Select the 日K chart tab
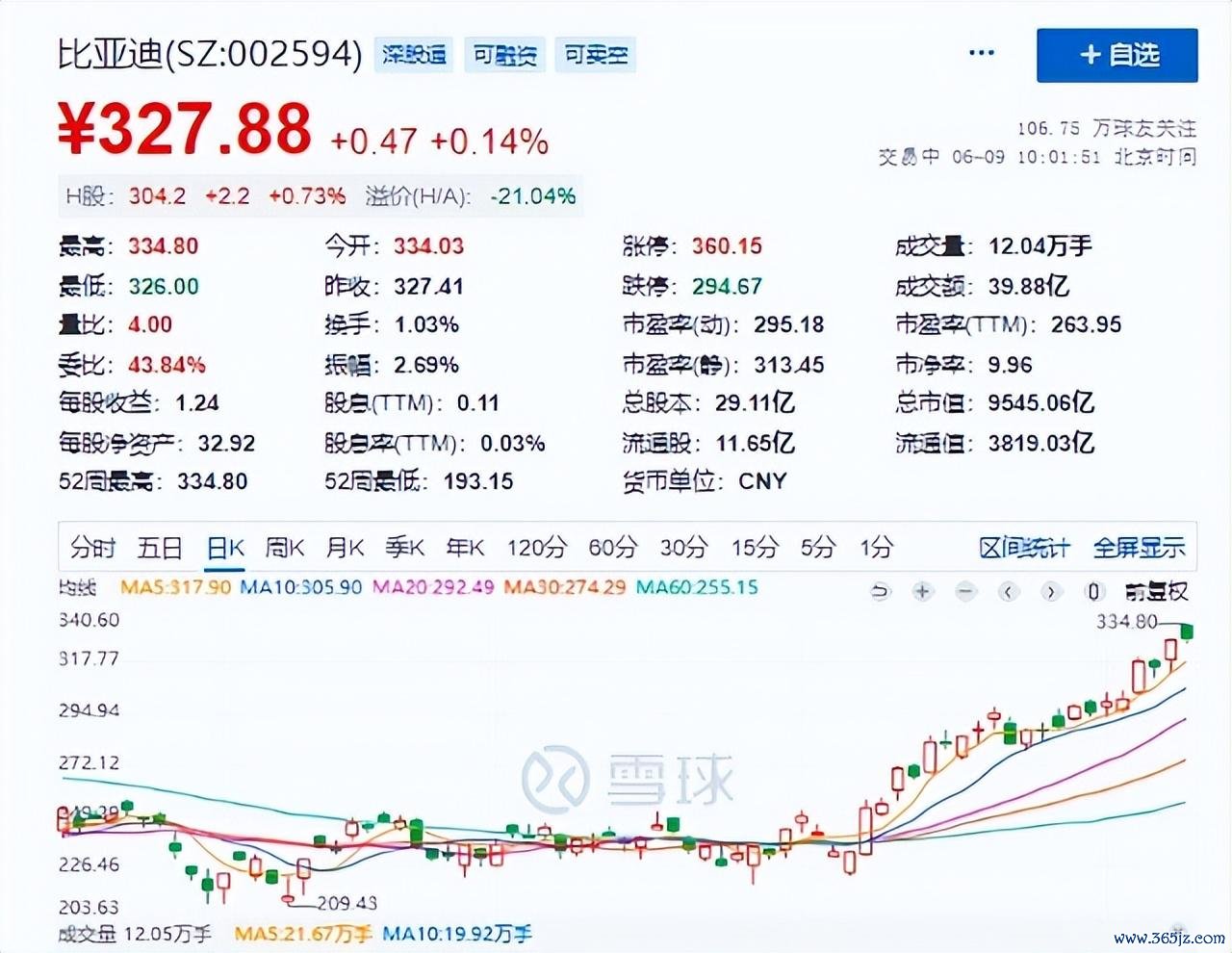The height and width of the screenshot is (953, 1232). pyautogui.click(x=225, y=548)
